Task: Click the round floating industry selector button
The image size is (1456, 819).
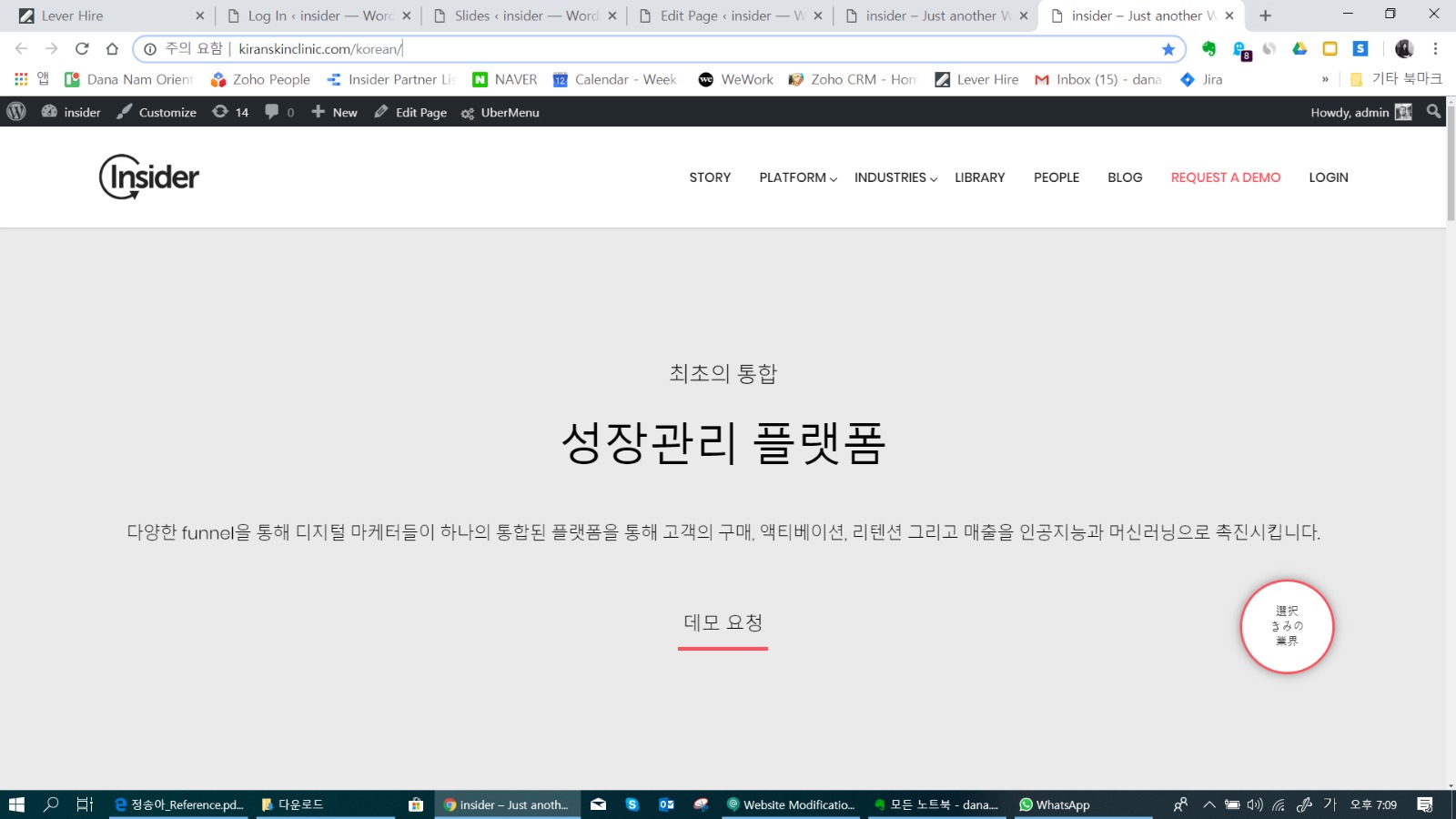Action: point(1287,627)
